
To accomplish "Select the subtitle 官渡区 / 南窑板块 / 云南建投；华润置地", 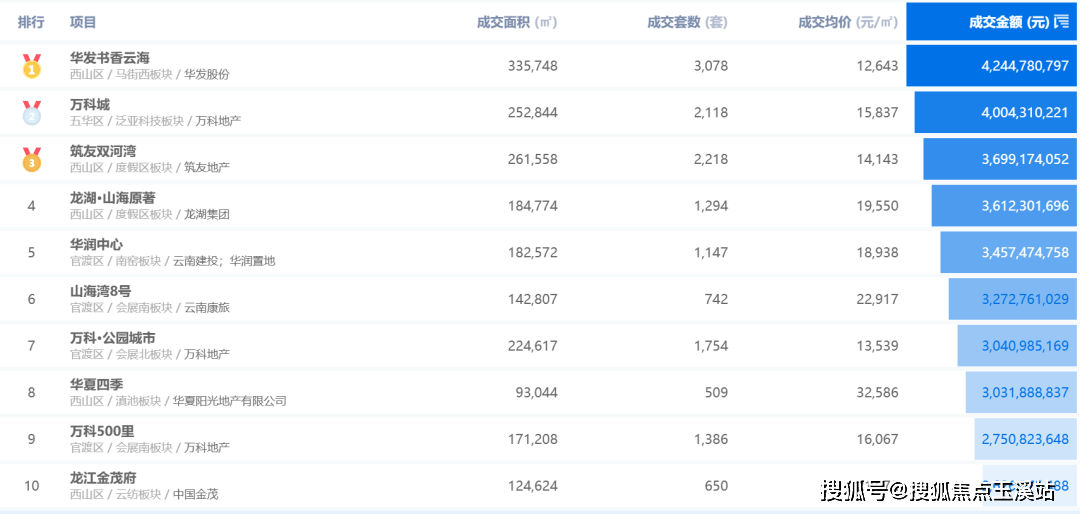I will 172,261.
